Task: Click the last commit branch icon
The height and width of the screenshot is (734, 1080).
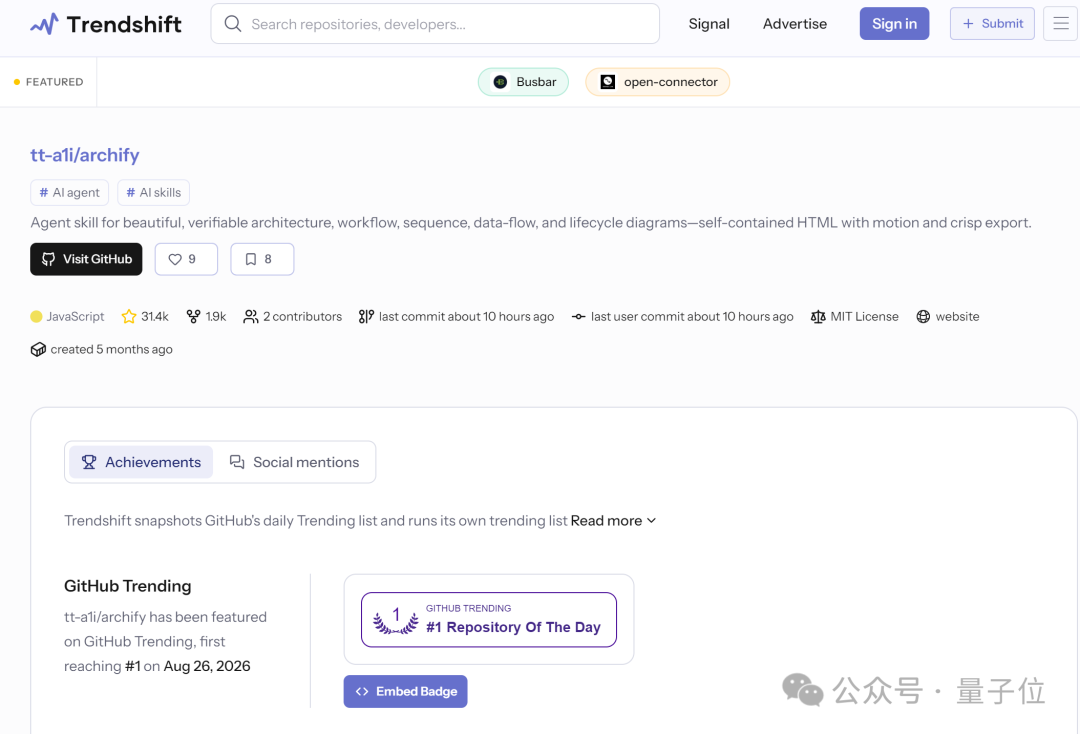Action: pyautogui.click(x=366, y=317)
